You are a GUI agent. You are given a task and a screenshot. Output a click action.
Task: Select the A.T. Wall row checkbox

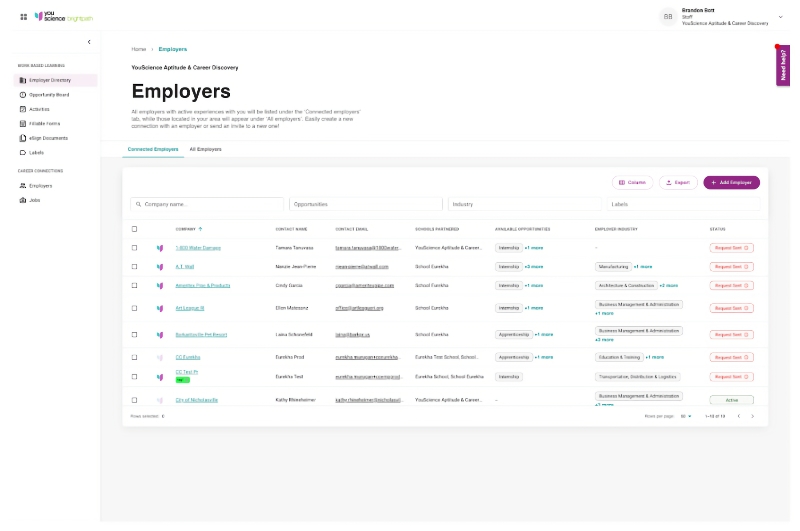pyautogui.click(x=135, y=267)
